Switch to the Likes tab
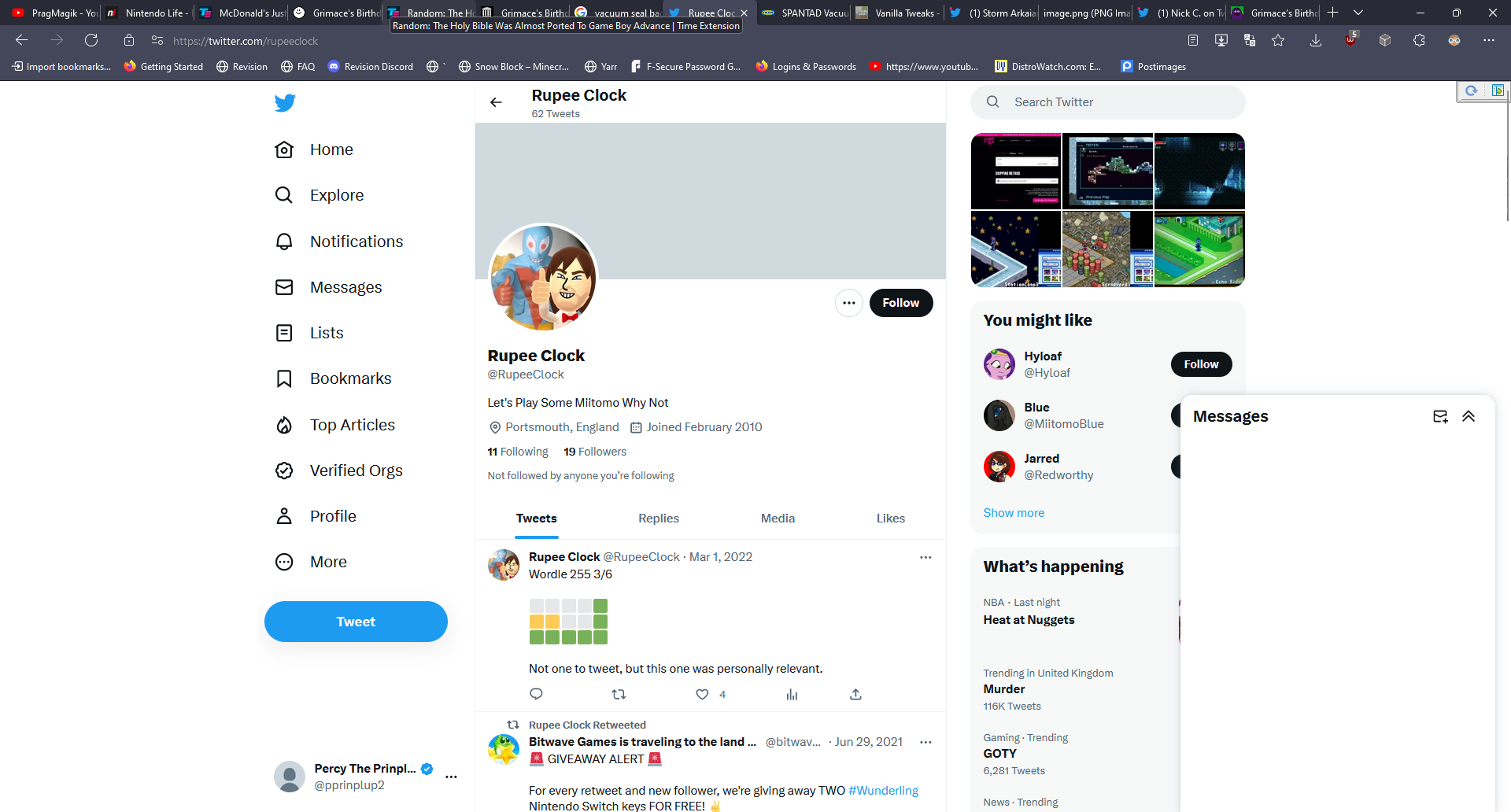The height and width of the screenshot is (812, 1511). pos(891,519)
